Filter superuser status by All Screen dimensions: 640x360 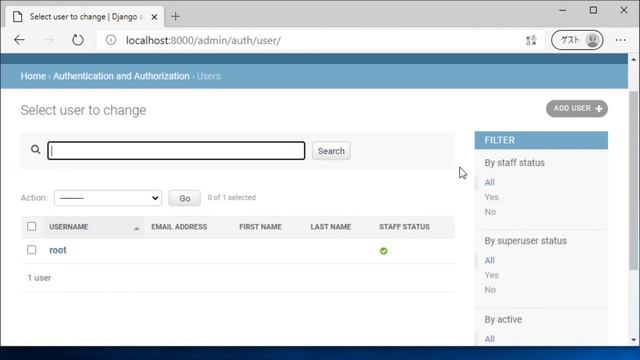[x=489, y=260]
